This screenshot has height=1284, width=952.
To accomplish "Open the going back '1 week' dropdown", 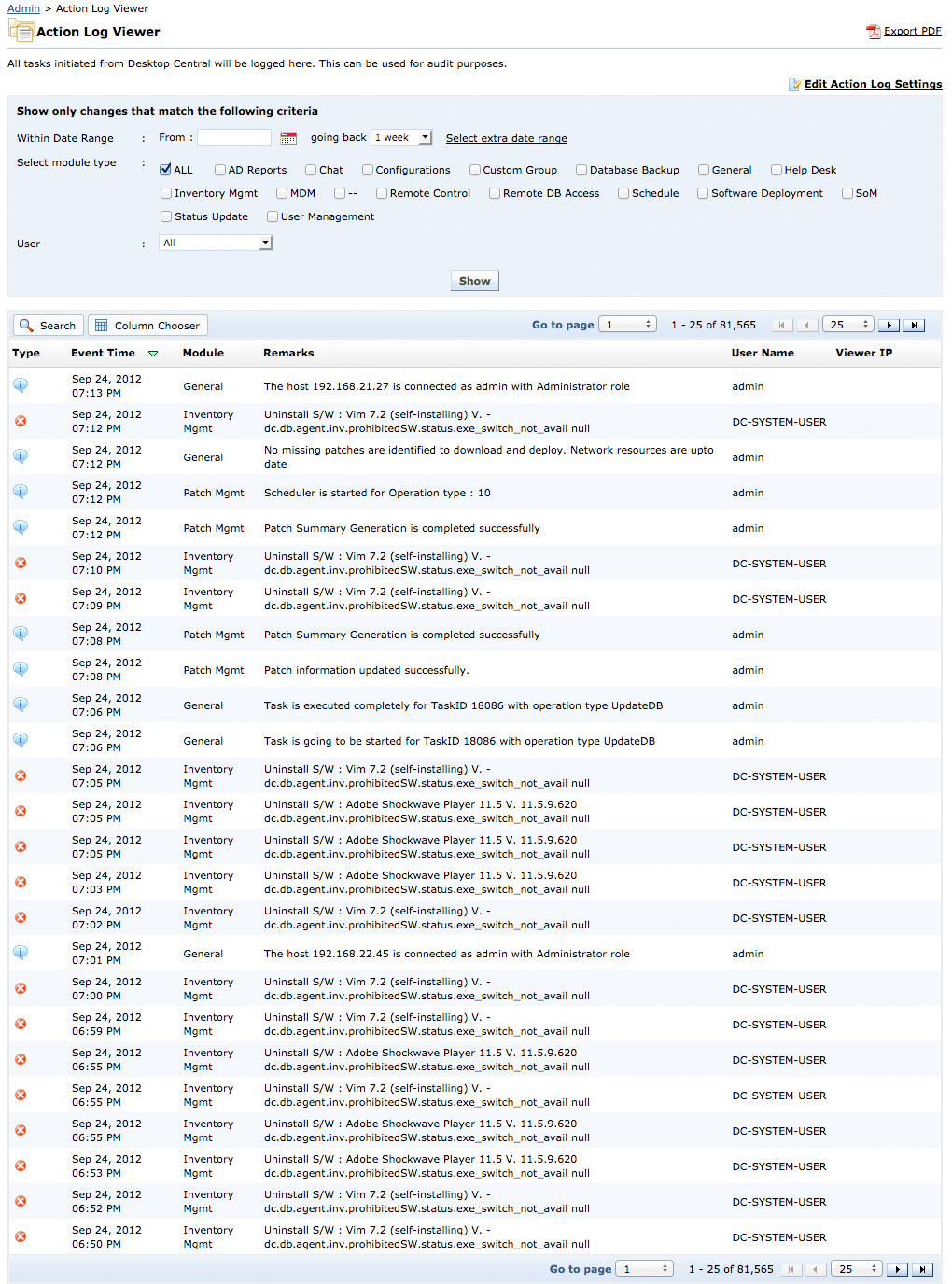I will tap(401, 137).
